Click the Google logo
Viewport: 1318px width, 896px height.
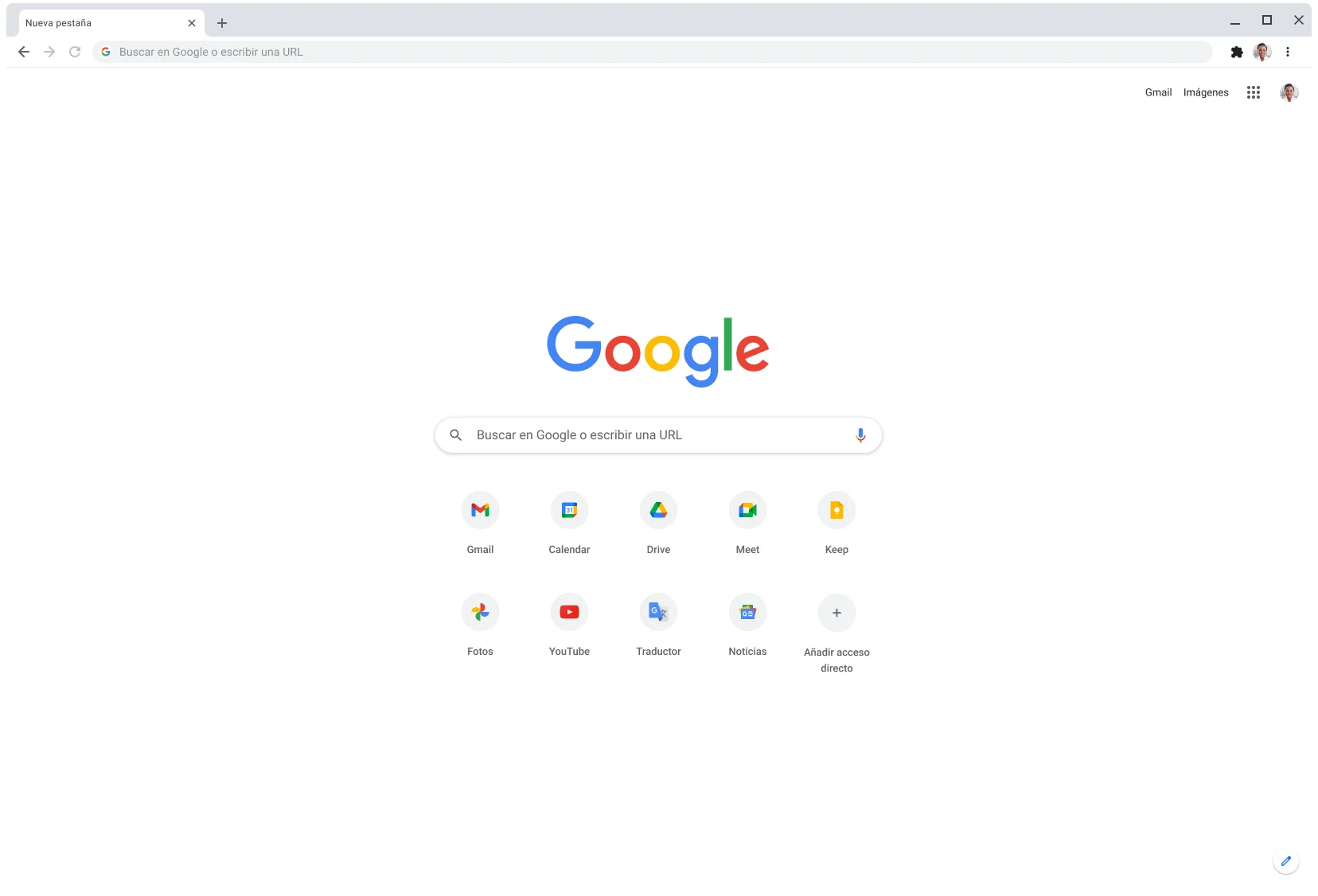pyautogui.click(x=658, y=351)
